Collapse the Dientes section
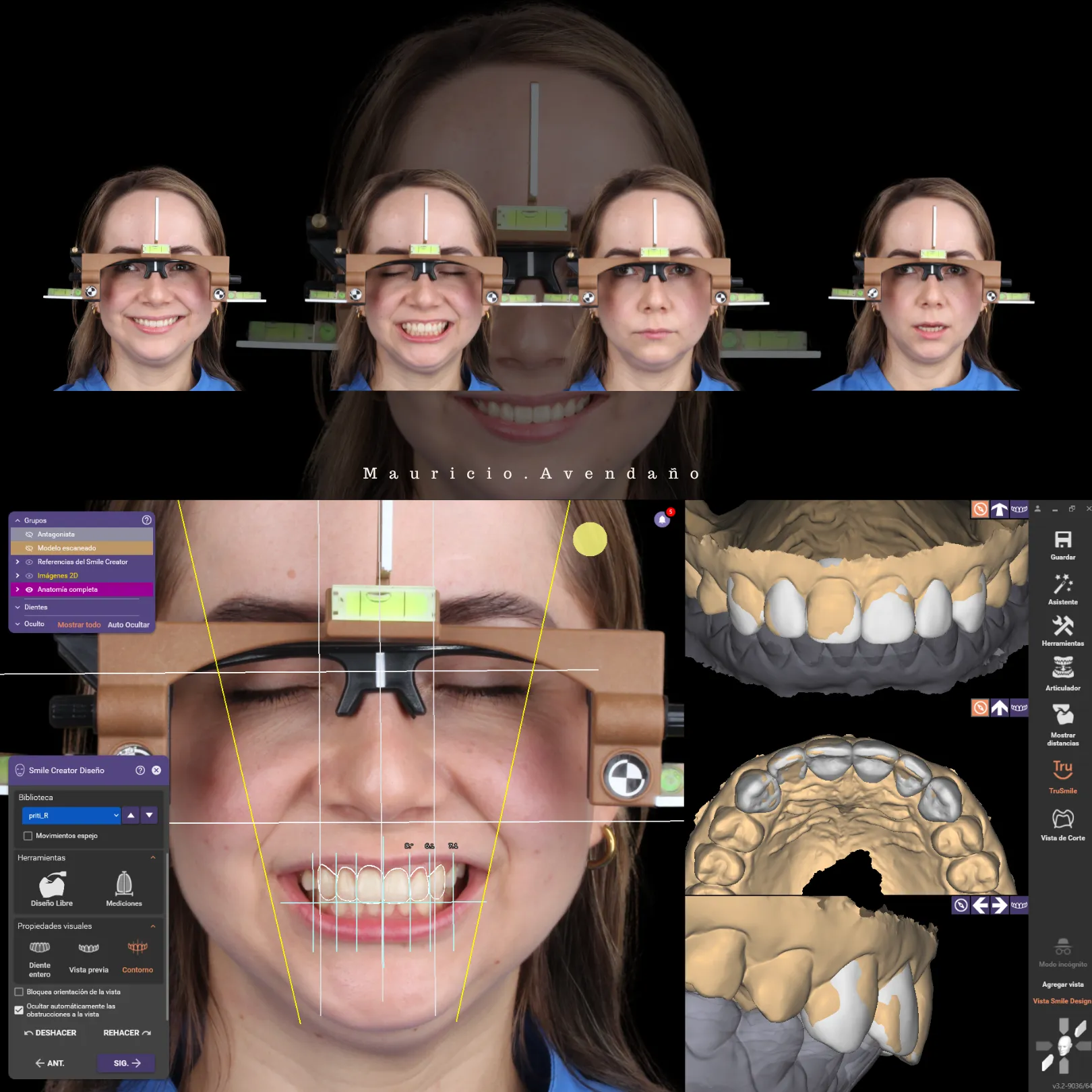Screen dimensions: 1092x1092 click(18, 607)
